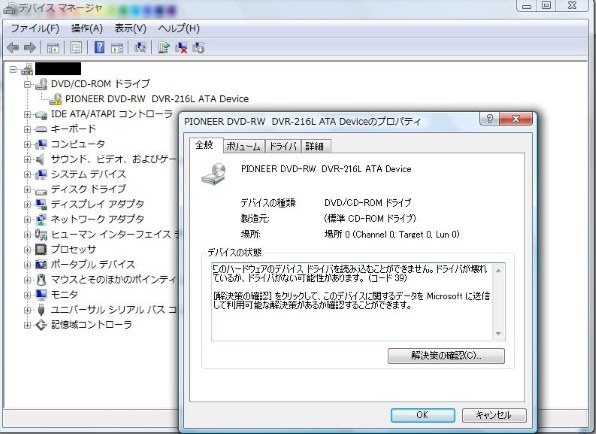Screen dimensions: 596x434
Task: Expand the IDE ATA/ATAPI コントローラ node
Action: (27, 114)
